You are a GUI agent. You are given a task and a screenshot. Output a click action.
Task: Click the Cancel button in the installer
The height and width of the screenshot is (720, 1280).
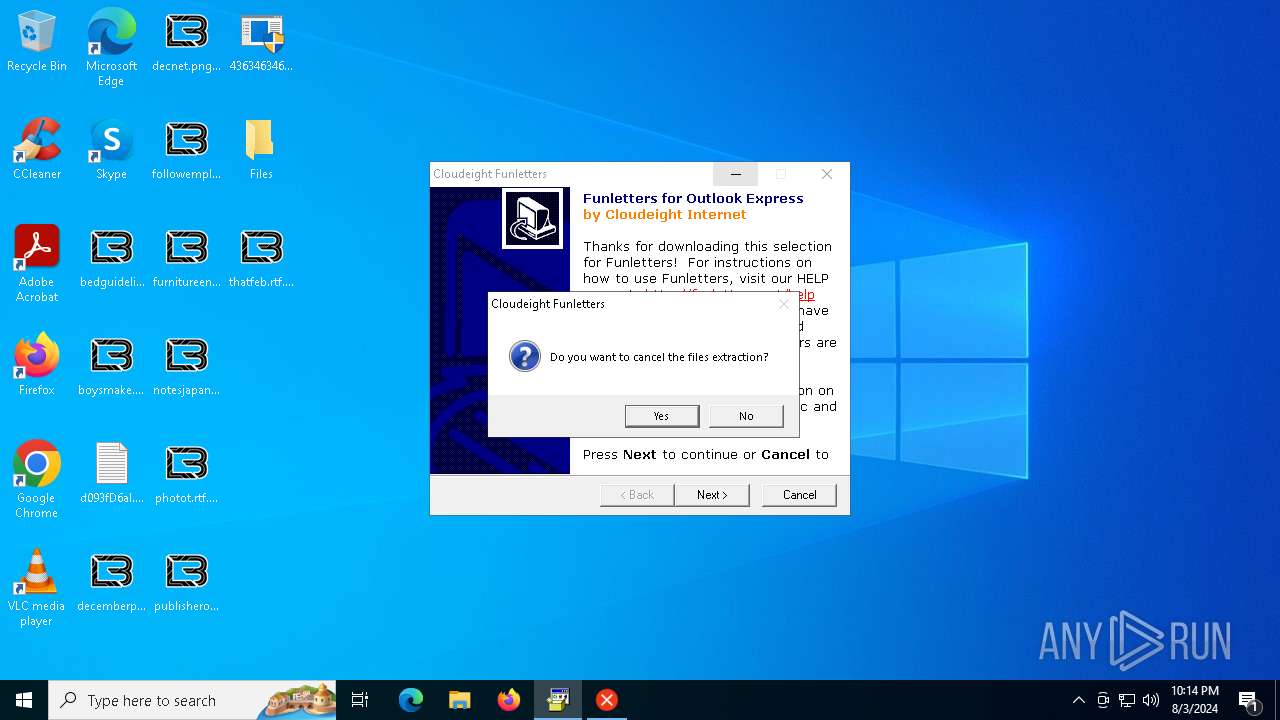coord(799,495)
